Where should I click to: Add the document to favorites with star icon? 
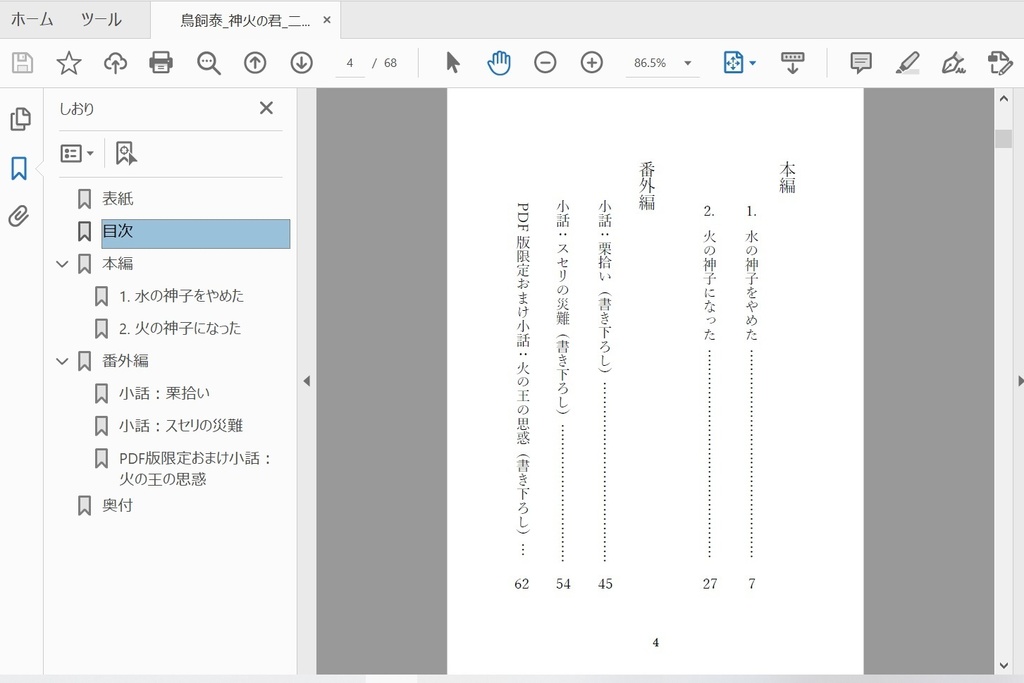tap(68, 62)
